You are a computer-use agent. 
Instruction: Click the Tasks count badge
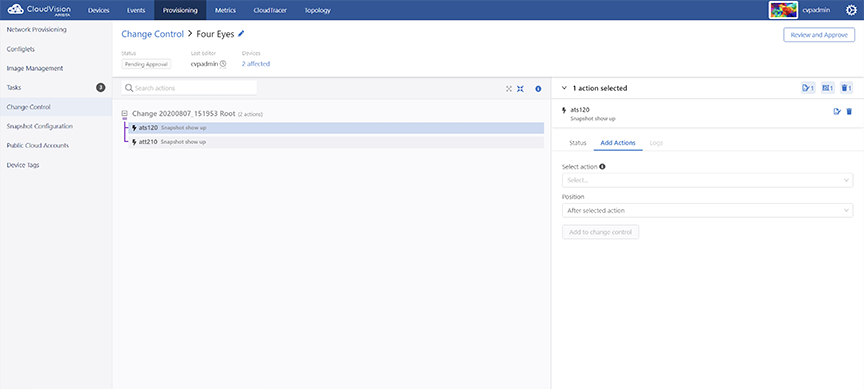coord(101,88)
